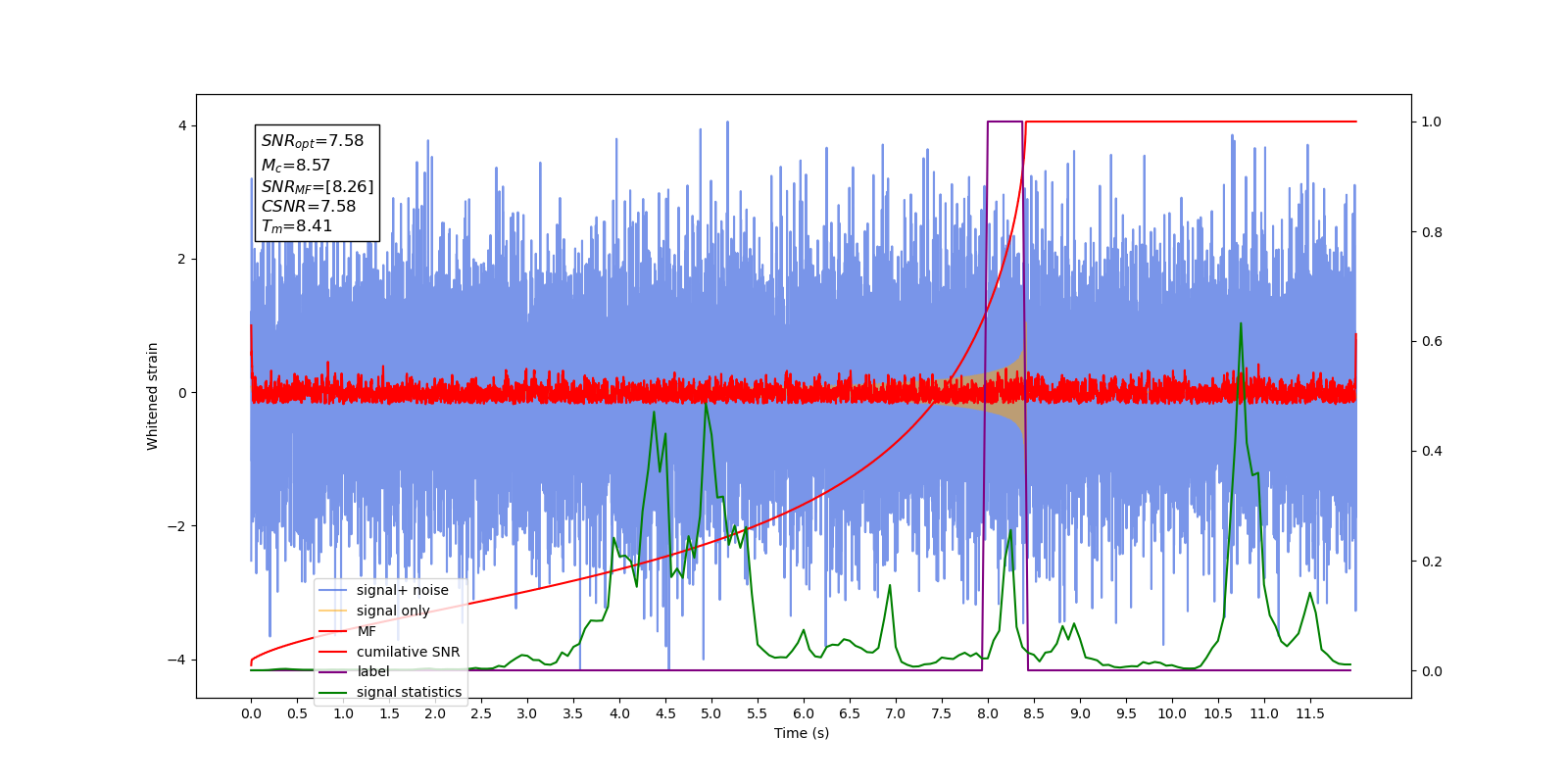
Task: Click the 8.0 tick on the time axis
Action: pyautogui.click(x=988, y=713)
